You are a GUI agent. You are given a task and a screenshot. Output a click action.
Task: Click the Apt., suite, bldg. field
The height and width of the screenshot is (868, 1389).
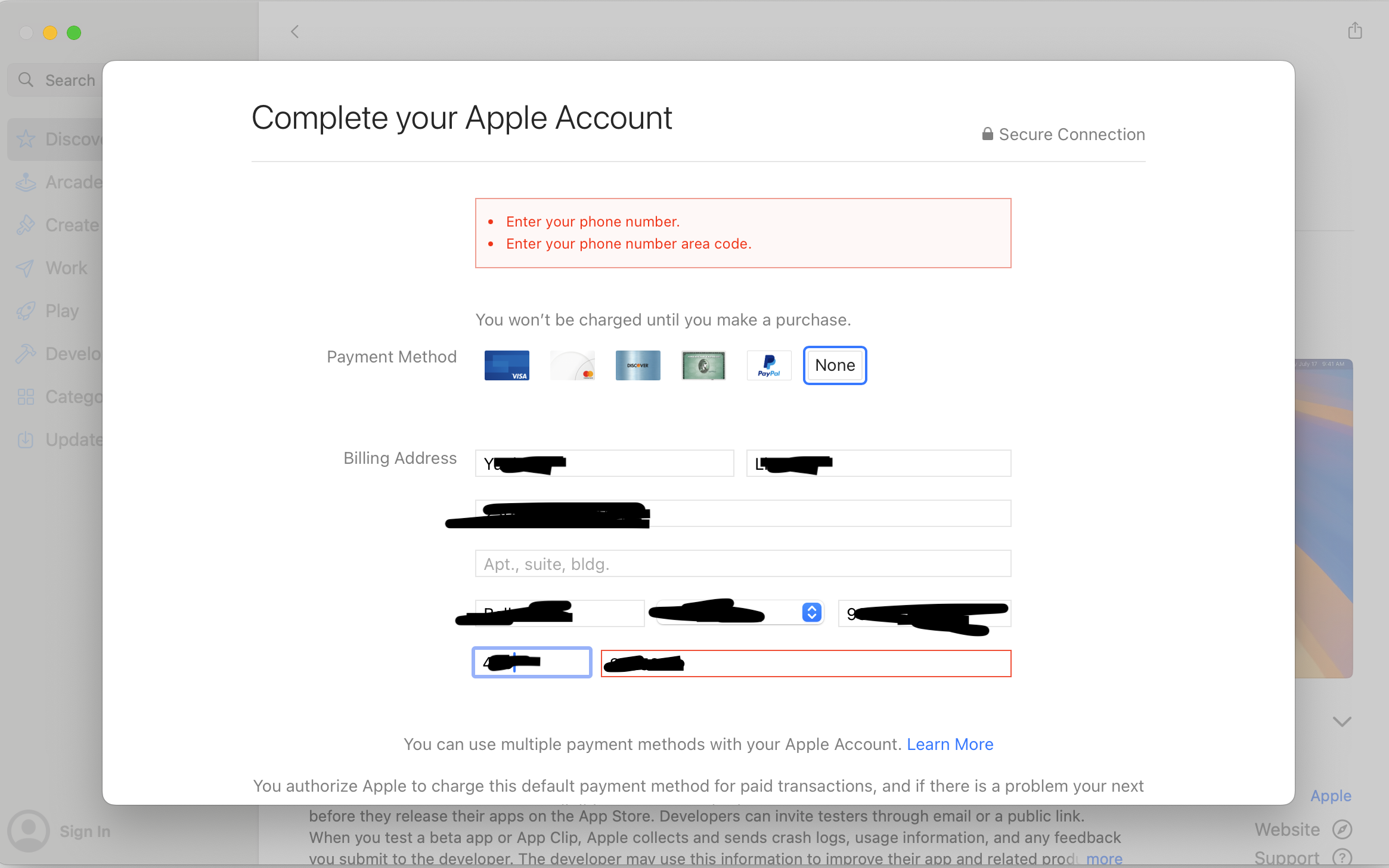pos(743,563)
